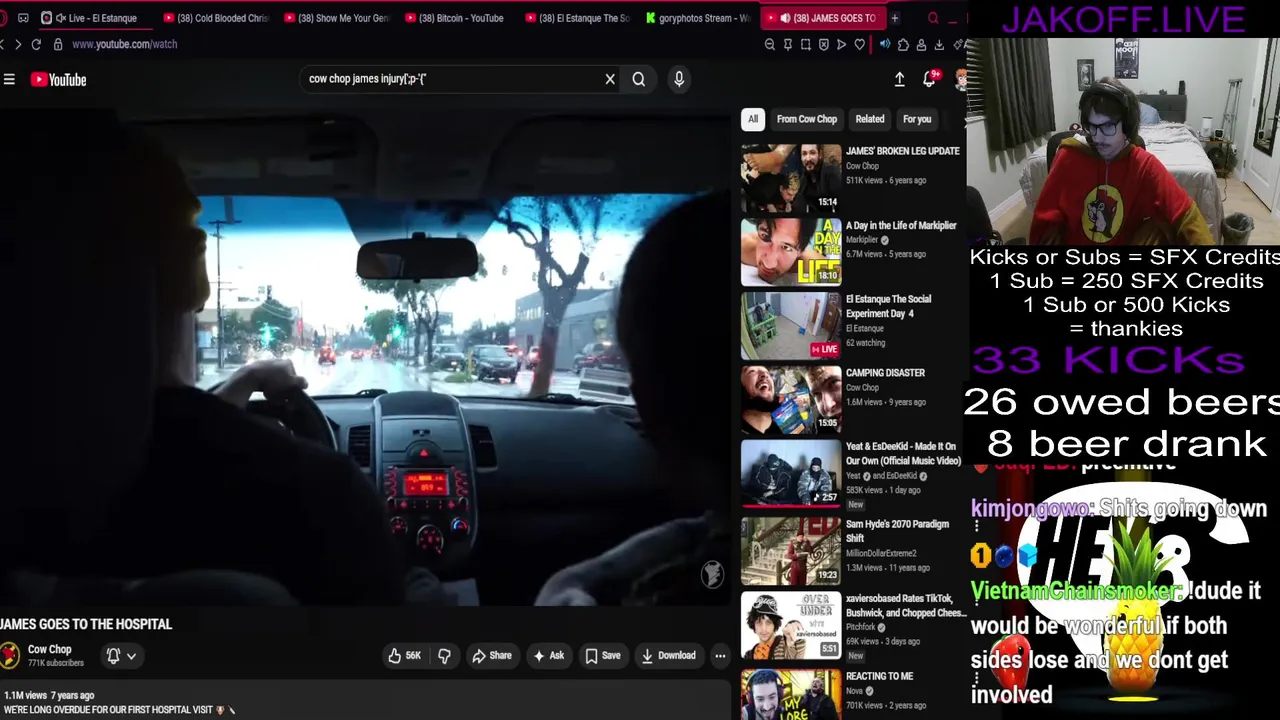Switch to Show Me Your Genitals tab
Screen dimensions: 1280x720
tap(337, 18)
